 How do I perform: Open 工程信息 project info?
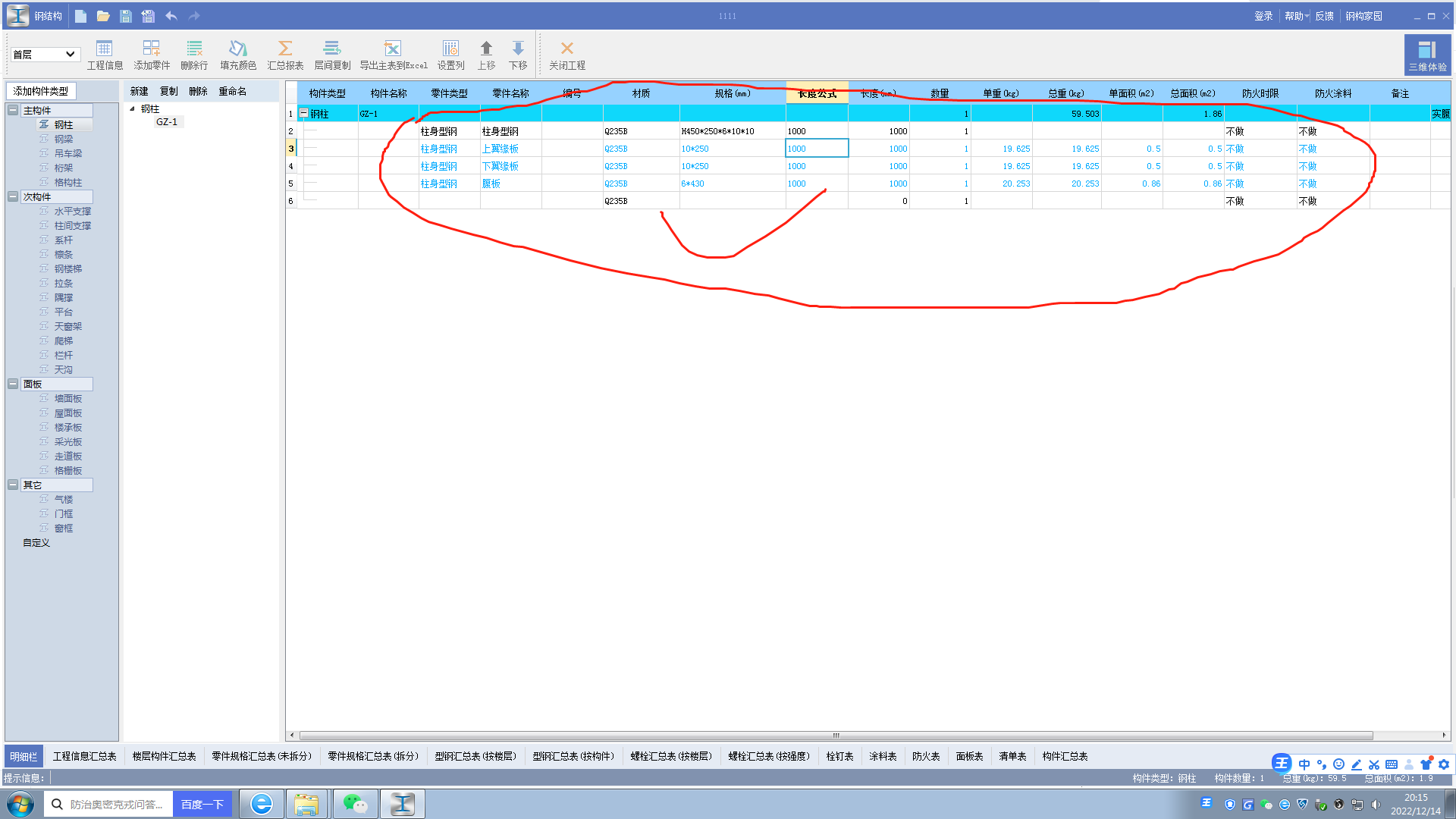pyautogui.click(x=105, y=55)
